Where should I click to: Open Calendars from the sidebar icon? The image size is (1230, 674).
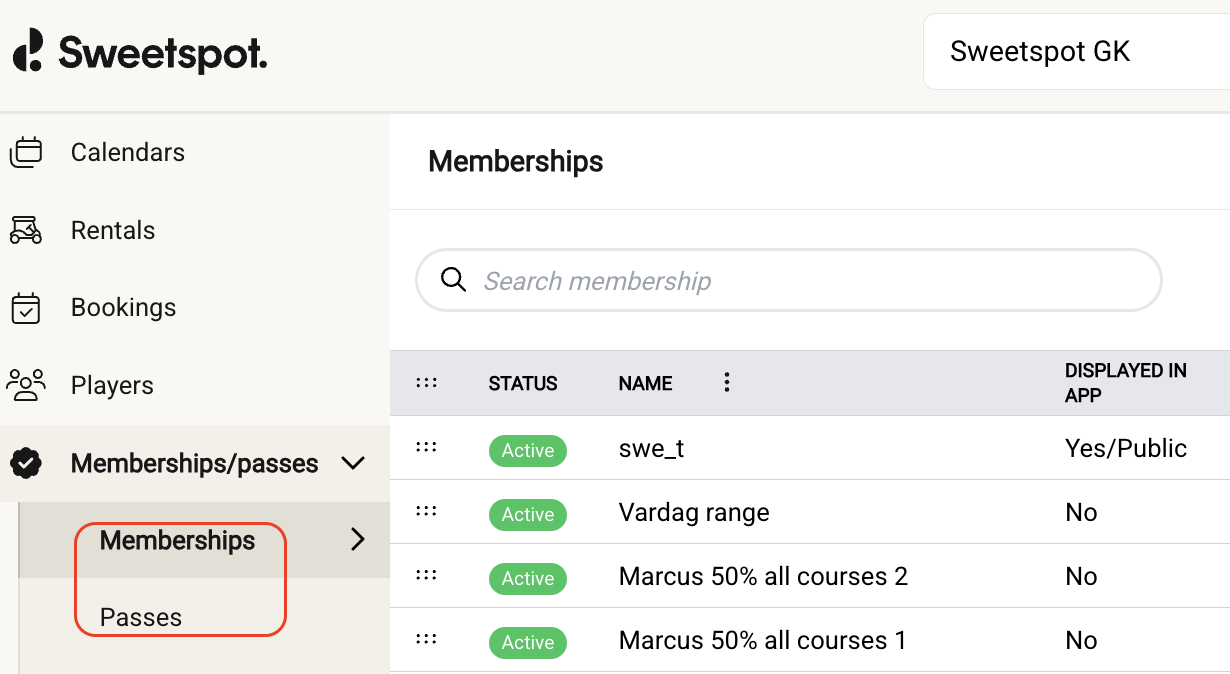click(x=26, y=153)
